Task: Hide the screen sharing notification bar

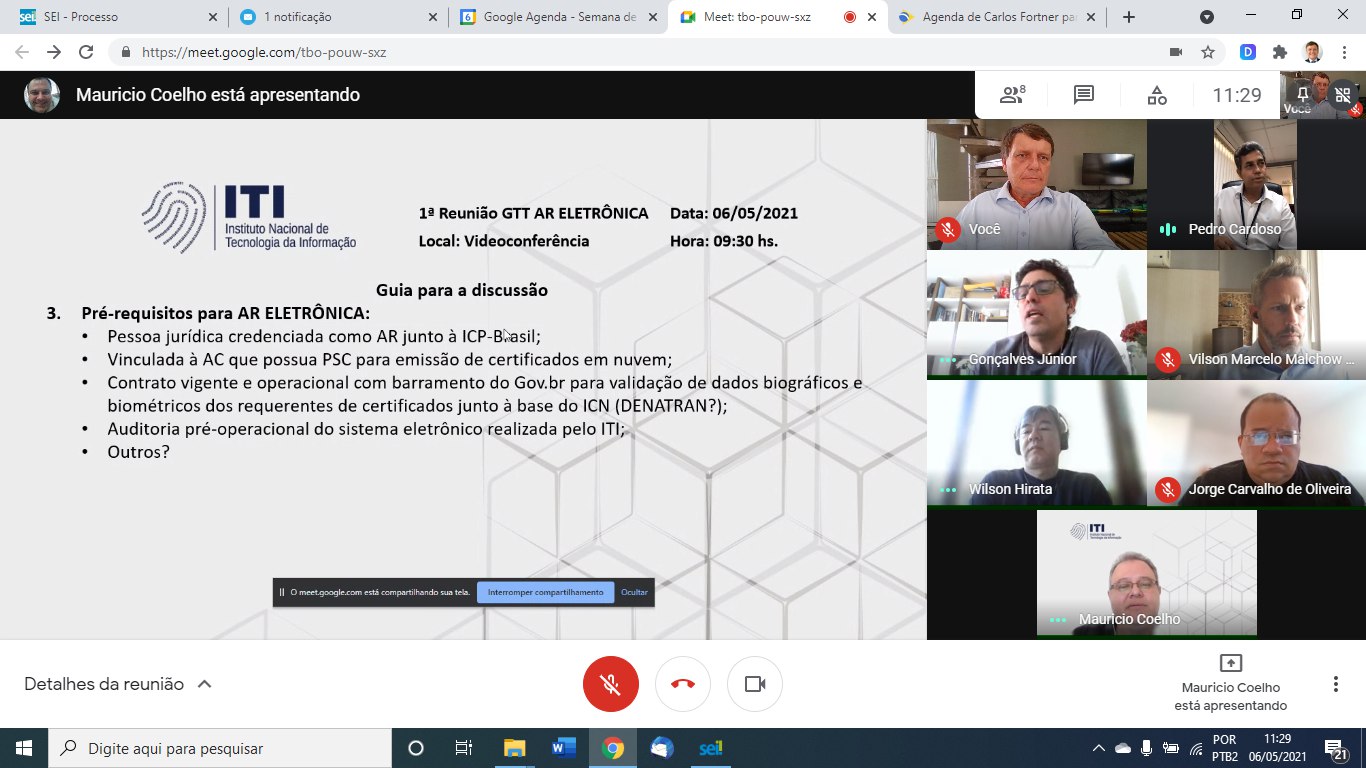Action: click(633, 591)
